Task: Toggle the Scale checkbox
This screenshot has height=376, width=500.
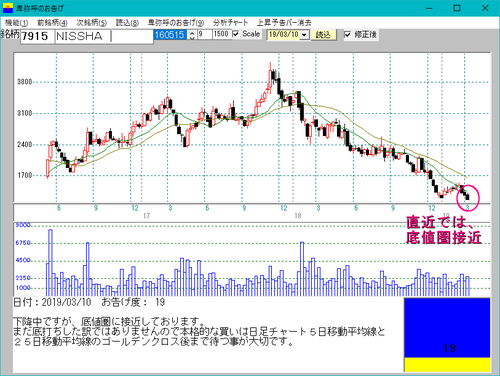Action: pos(236,34)
